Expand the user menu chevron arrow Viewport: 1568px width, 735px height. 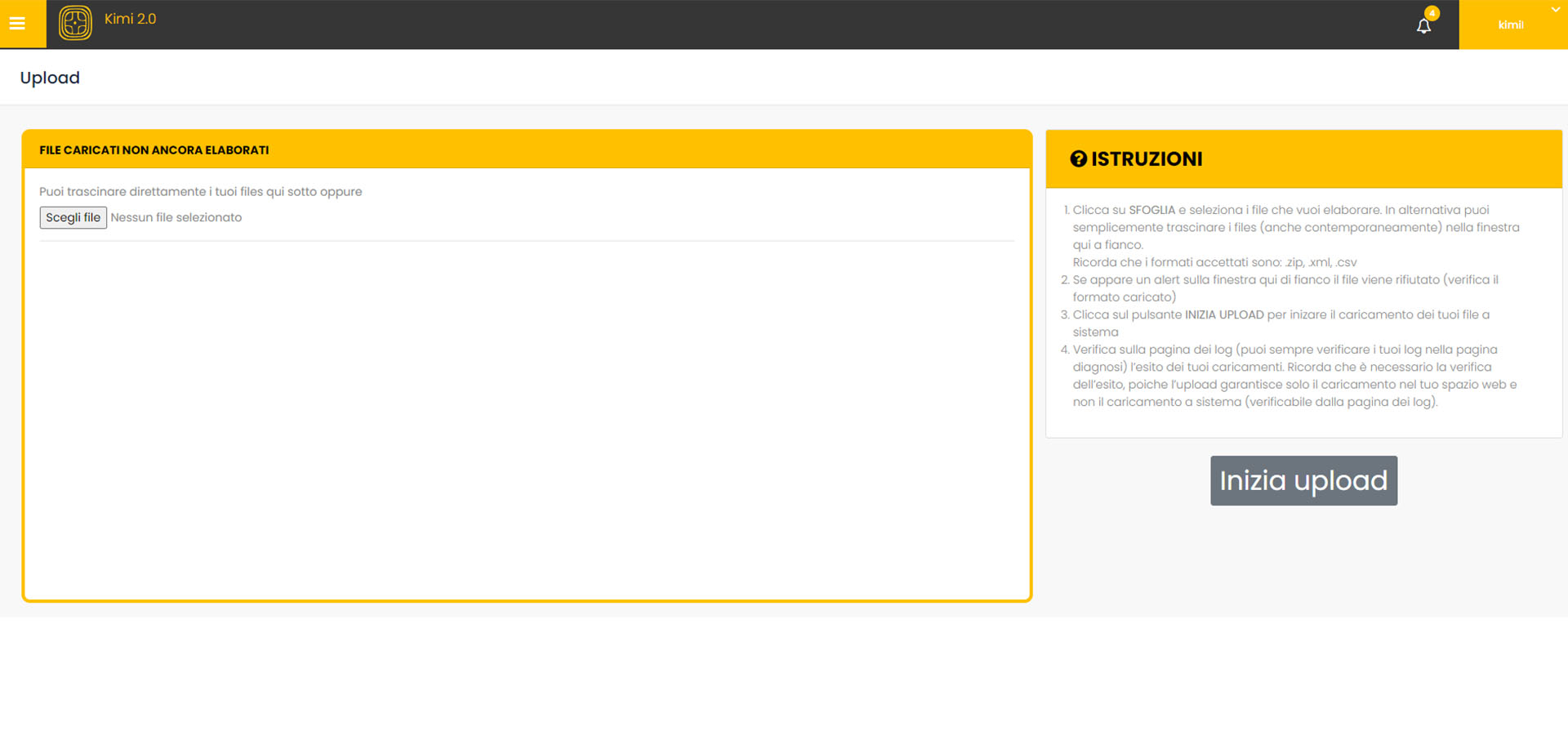(1554, 10)
